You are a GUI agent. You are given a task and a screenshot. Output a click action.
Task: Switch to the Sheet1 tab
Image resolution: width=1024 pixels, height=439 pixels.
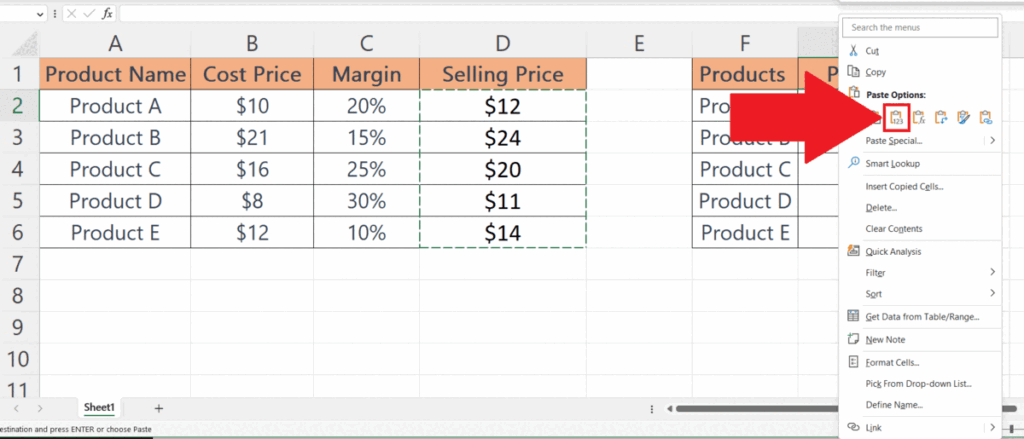[x=99, y=408]
